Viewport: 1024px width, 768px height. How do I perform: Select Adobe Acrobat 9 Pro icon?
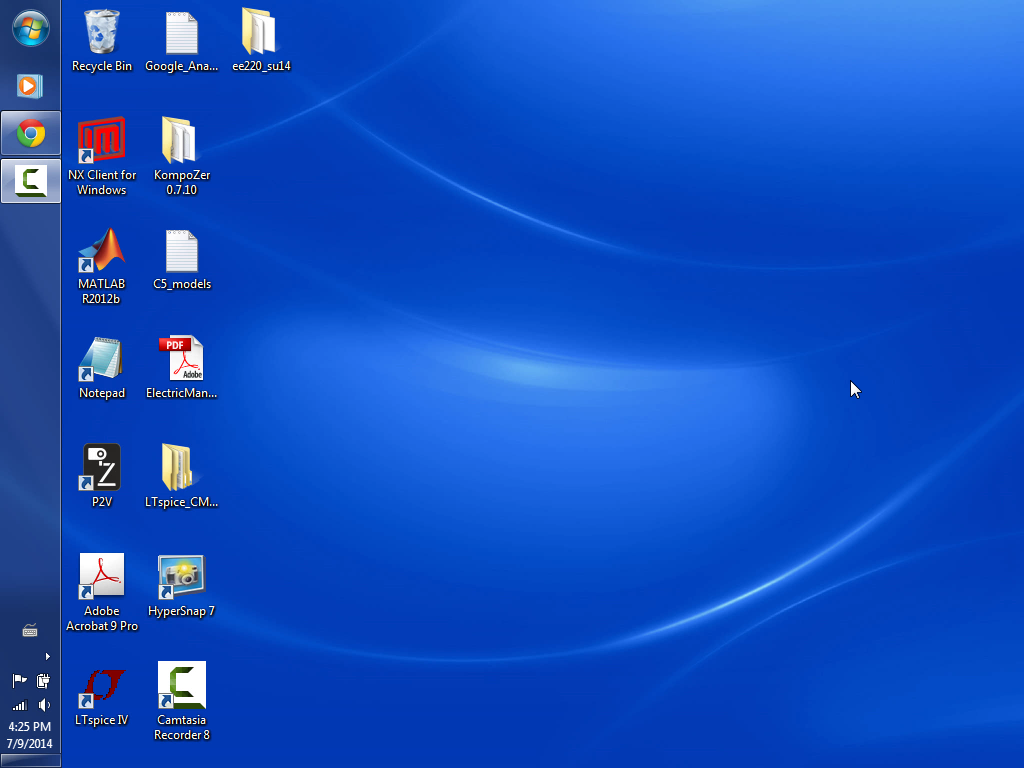(x=102, y=578)
